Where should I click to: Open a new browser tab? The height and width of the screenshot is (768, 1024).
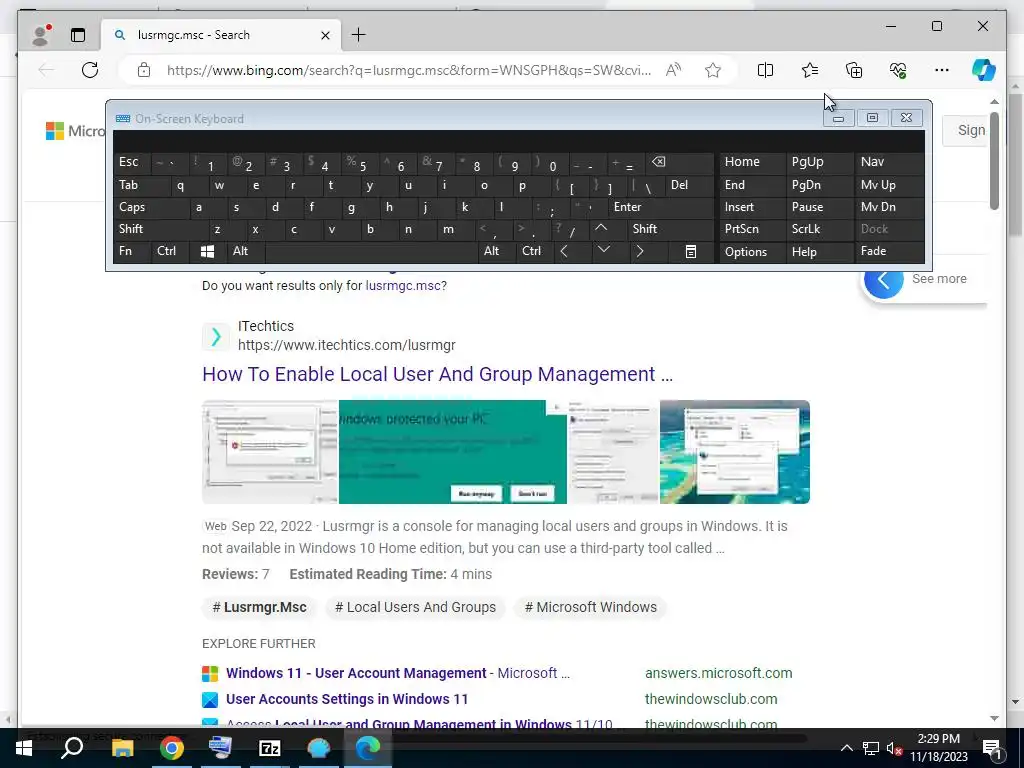click(x=359, y=35)
